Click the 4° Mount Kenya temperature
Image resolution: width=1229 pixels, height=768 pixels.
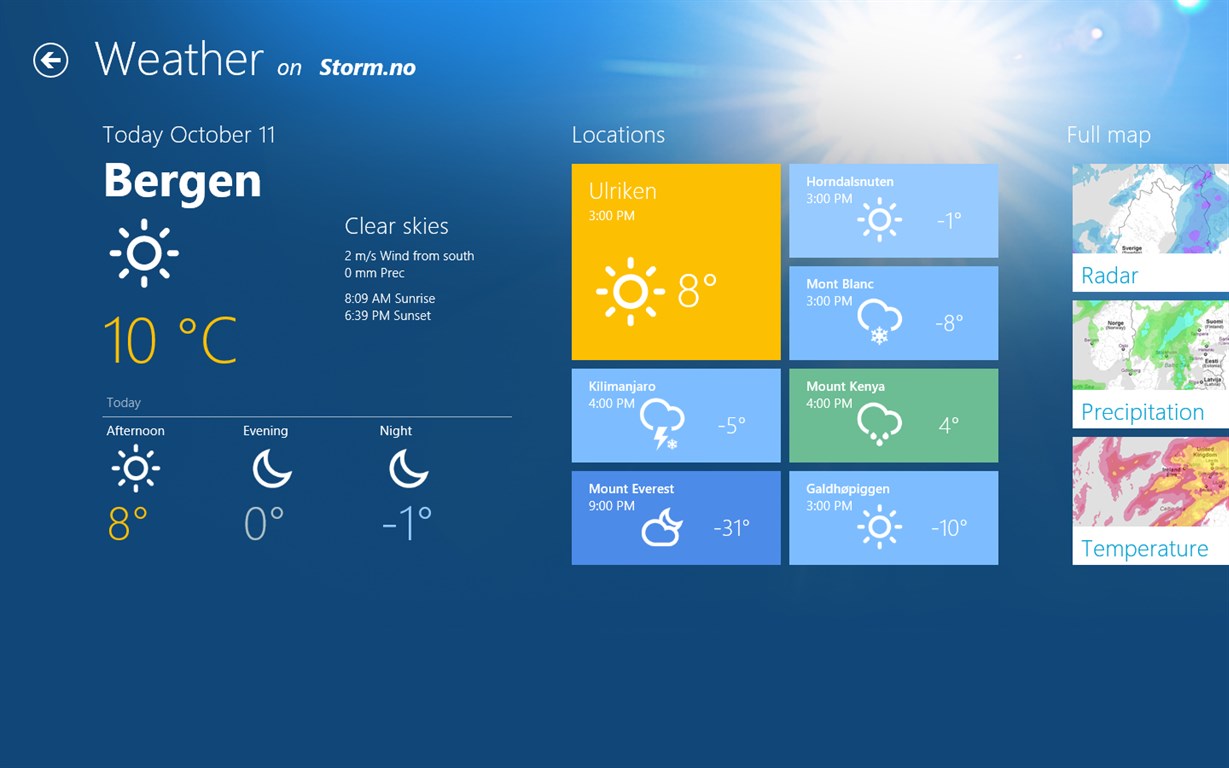coord(949,426)
